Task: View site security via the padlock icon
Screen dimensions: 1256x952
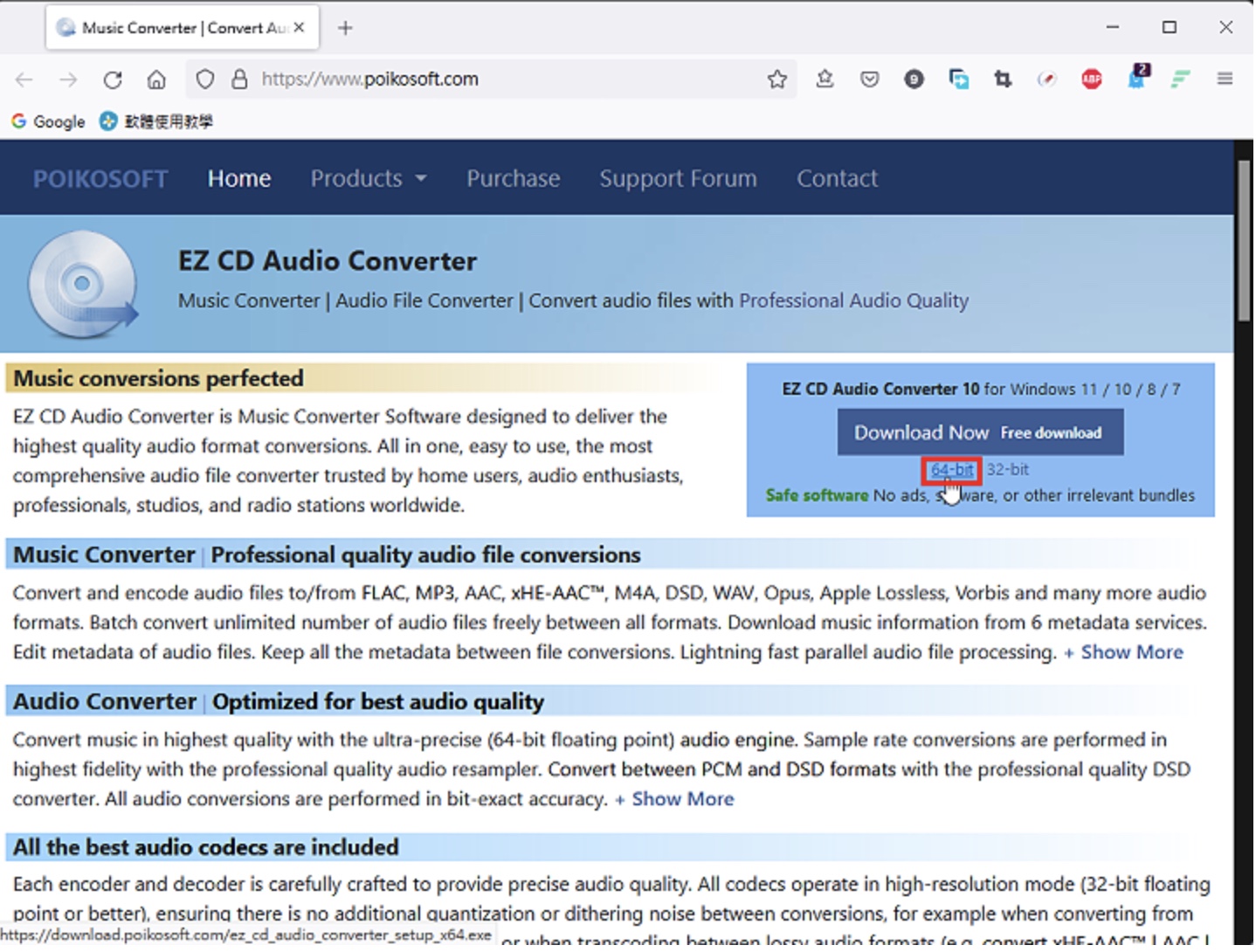Action: coord(239,79)
